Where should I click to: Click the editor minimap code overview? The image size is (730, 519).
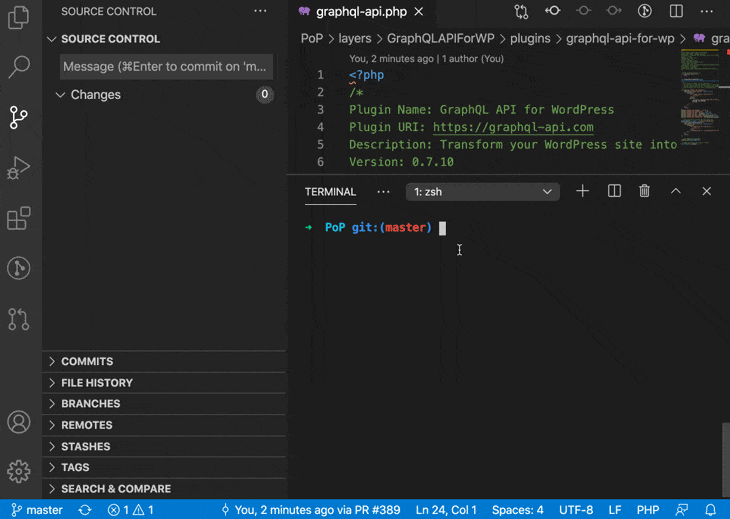point(700,95)
